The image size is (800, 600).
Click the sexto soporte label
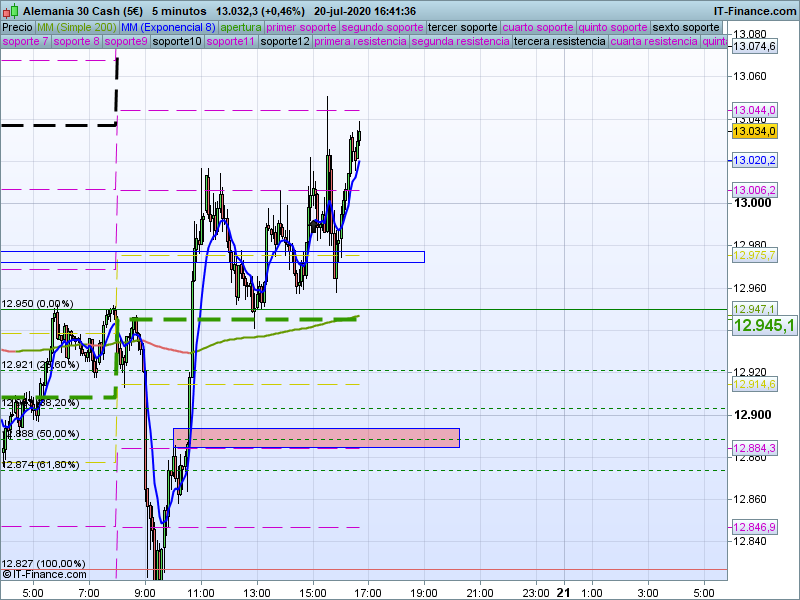point(686,27)
